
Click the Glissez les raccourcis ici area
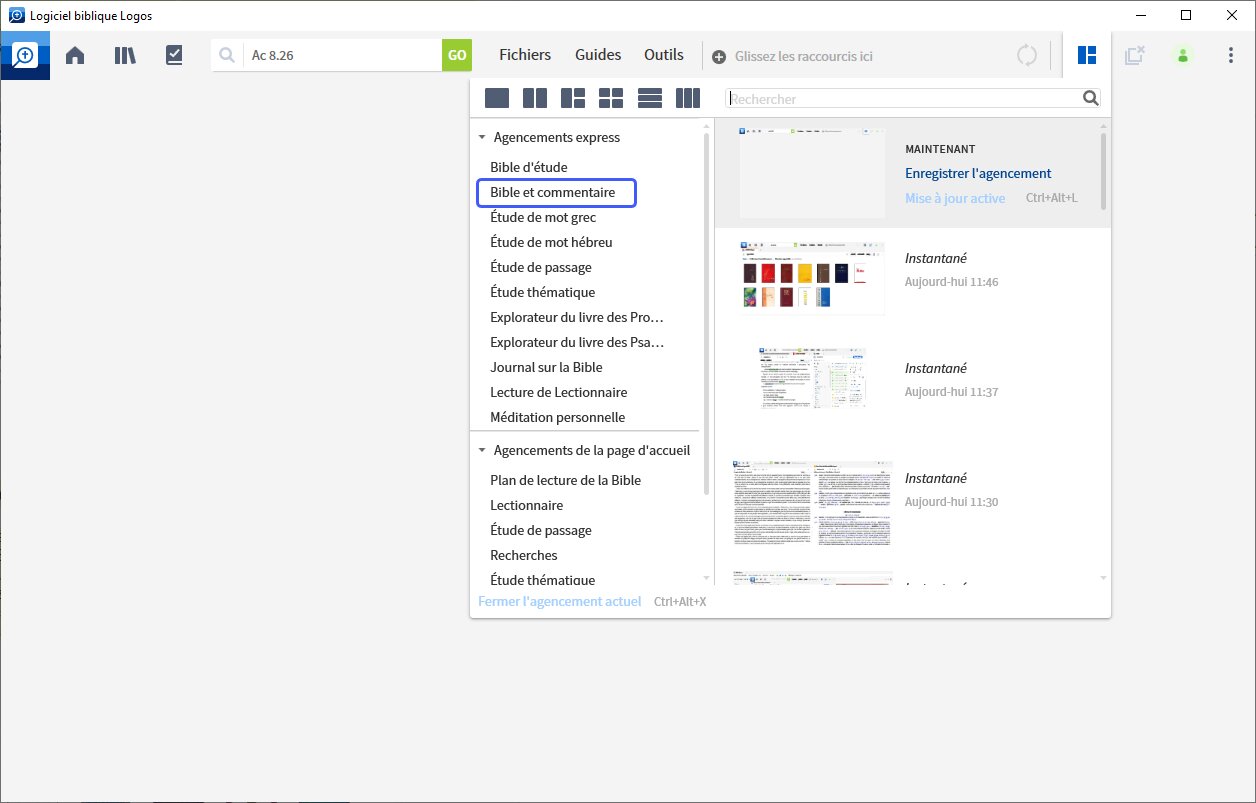pos(804,57)
